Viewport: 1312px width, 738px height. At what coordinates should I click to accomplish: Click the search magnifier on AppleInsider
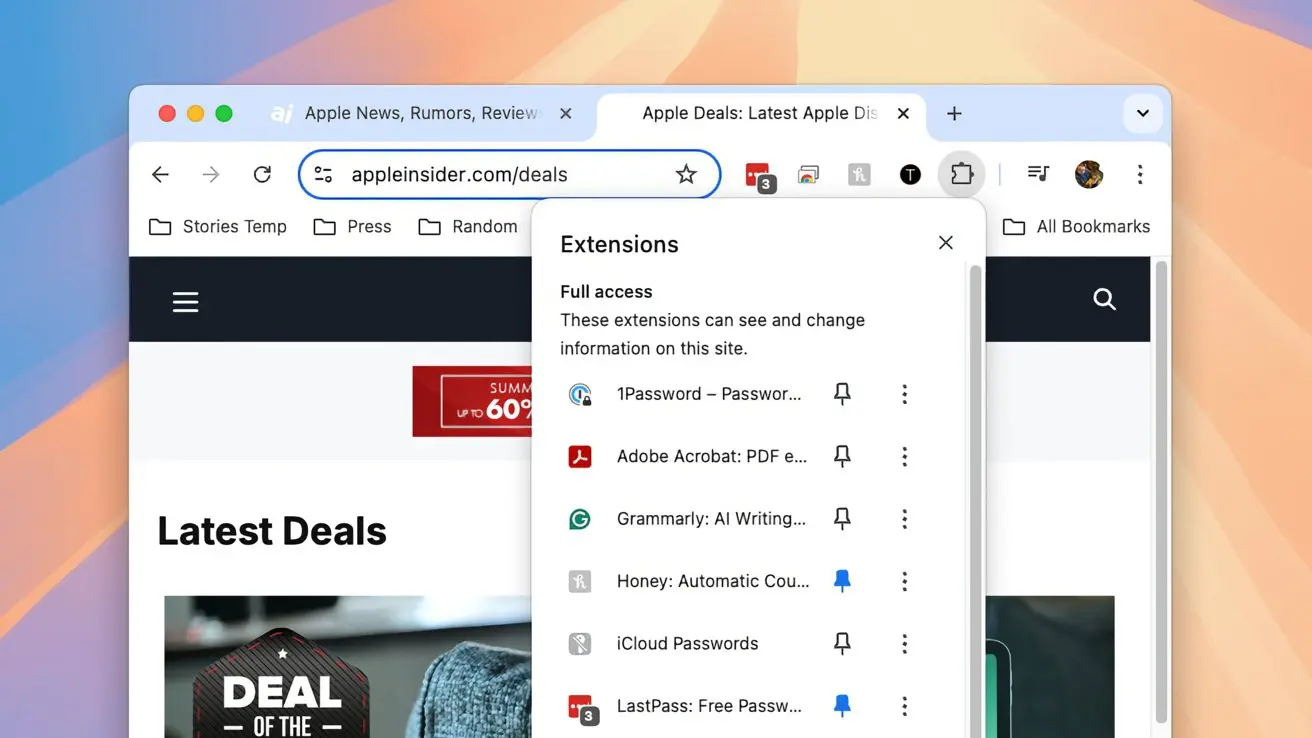click(1104, 299)
